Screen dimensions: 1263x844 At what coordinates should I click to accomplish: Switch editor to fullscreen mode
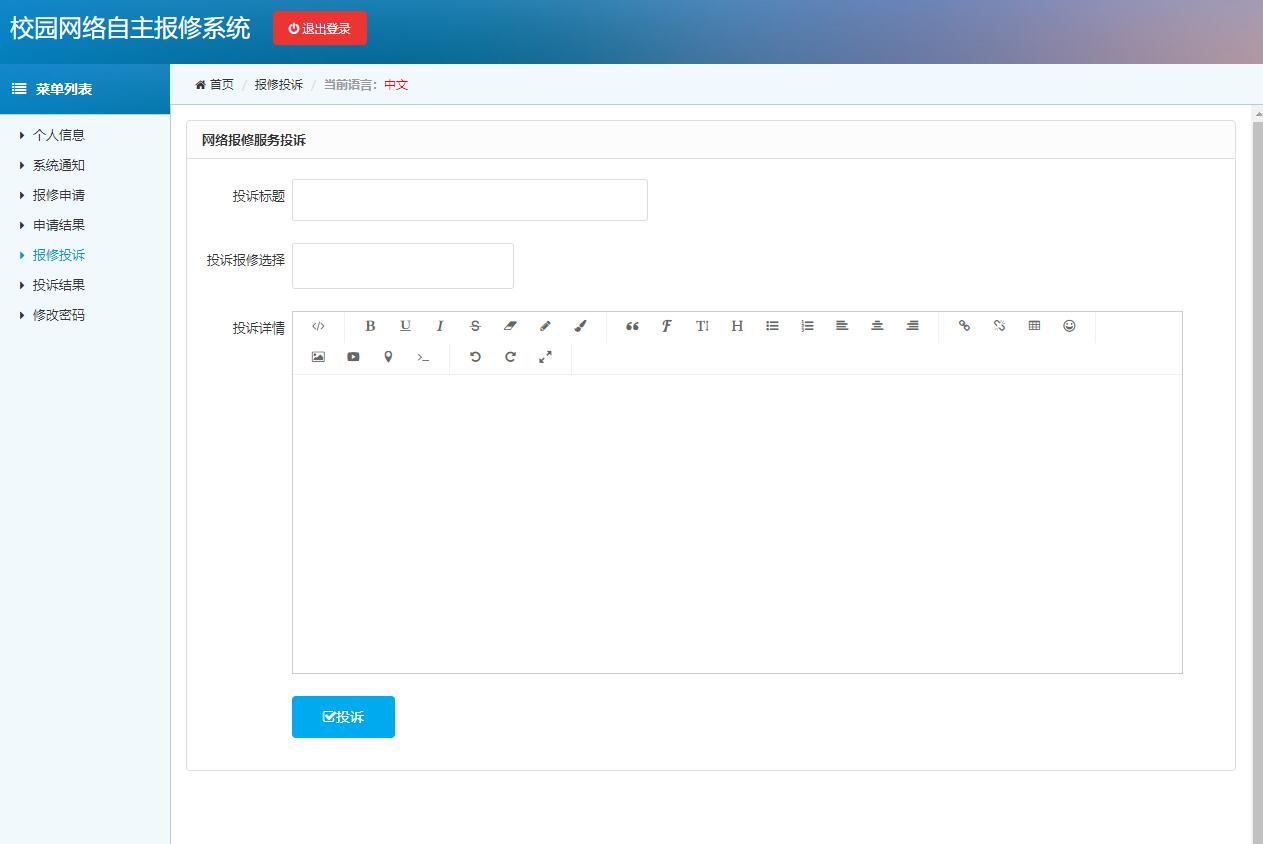(x=545, y=357)
